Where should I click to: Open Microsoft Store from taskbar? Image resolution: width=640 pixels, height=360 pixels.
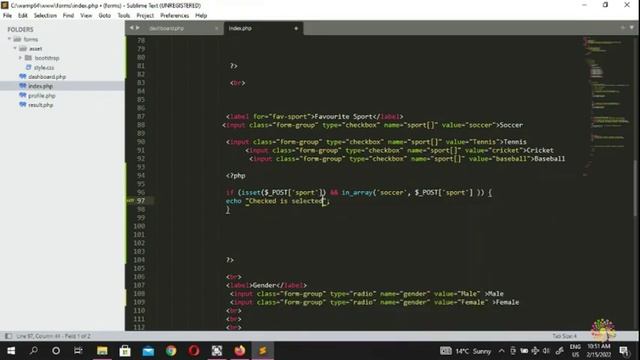125,351
